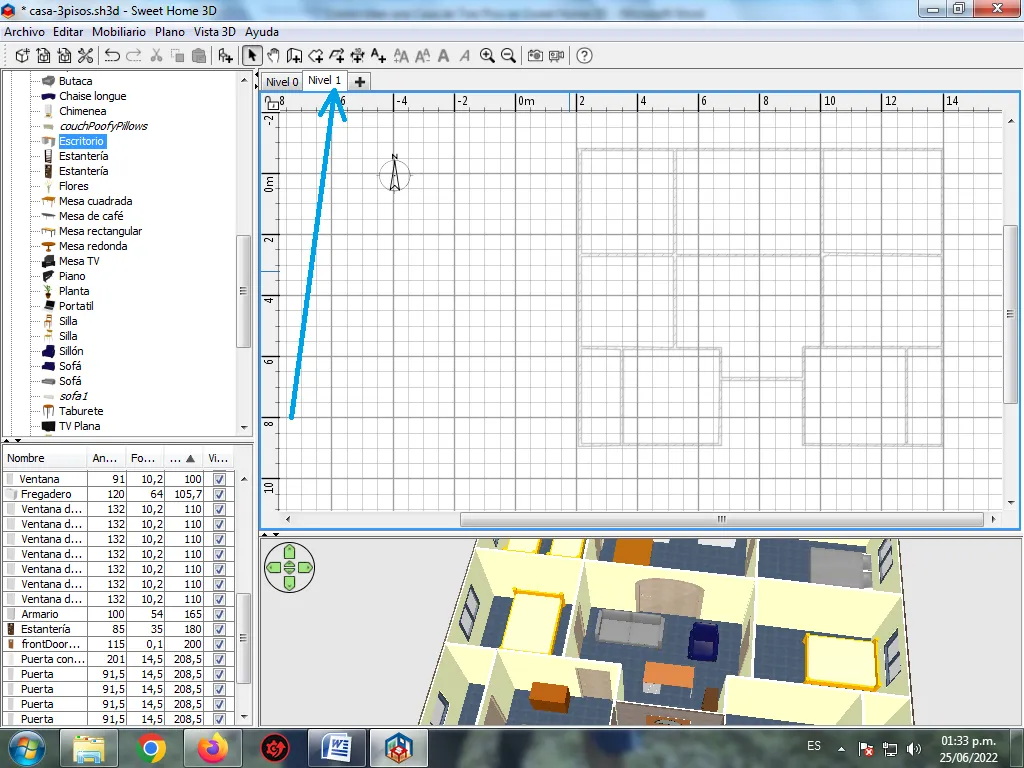Click the catalog vertical scrollbar thumb
The image size is (1024, 768).
tap(244, 291)
